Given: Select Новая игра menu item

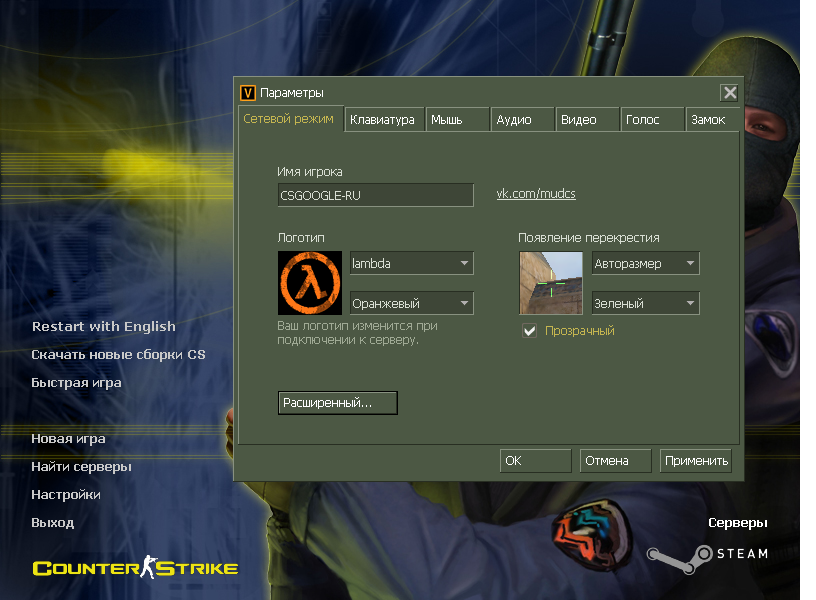Looking at the screenshot, I should coord(68,439).
